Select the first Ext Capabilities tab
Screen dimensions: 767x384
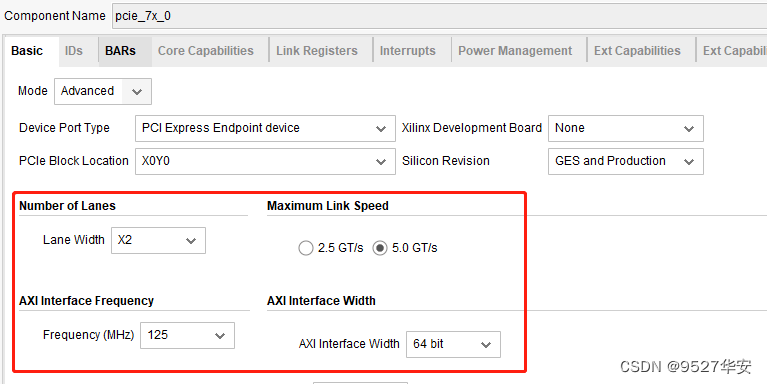coord(637,51)
